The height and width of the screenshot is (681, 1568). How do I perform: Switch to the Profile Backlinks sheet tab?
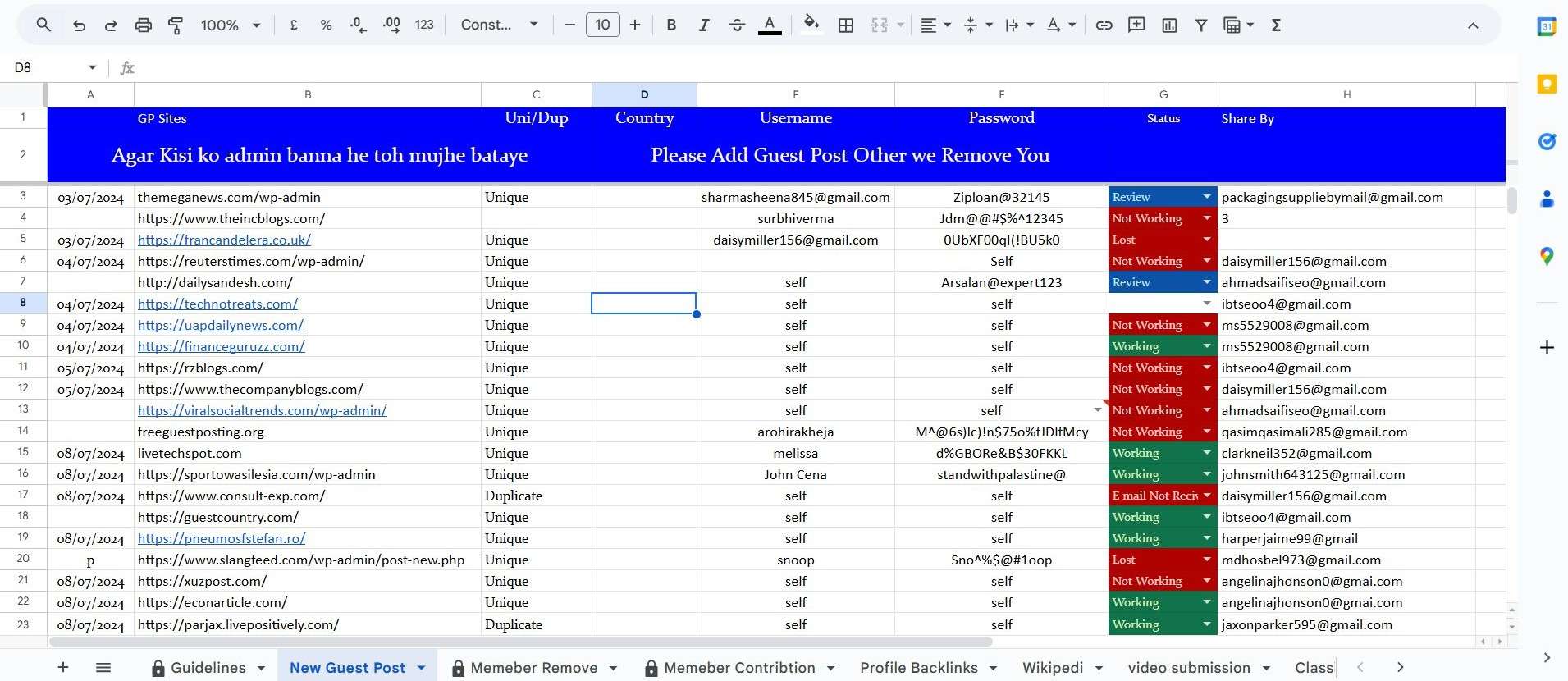(918, 668)
